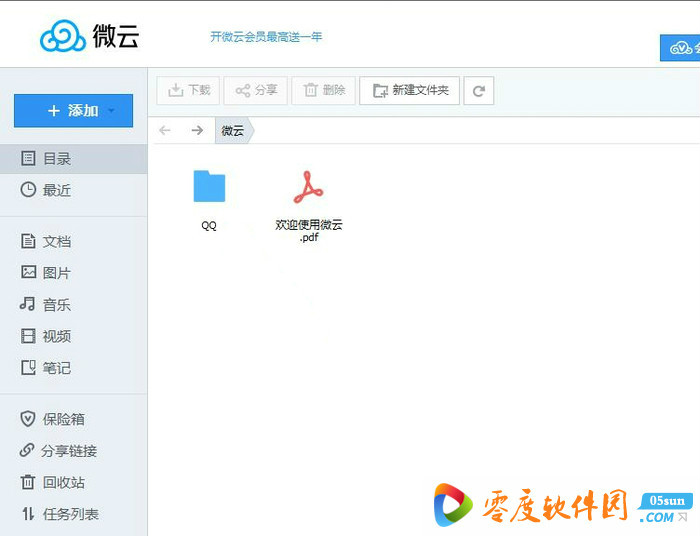The image size is (700, 536).
Task: Click the Weiyun cloud logo
Action: pos(89,36)
